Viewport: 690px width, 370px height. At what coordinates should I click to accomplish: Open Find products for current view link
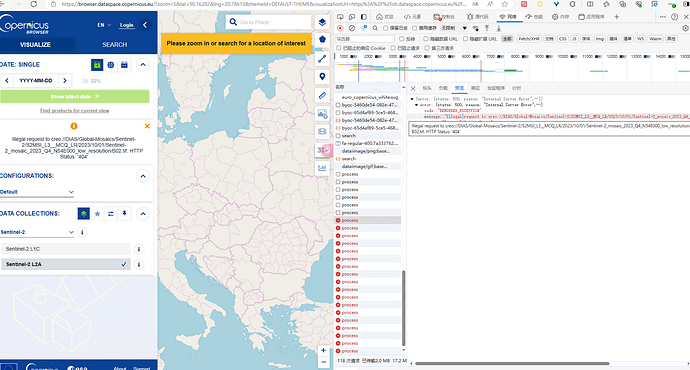tap(75, 111)
